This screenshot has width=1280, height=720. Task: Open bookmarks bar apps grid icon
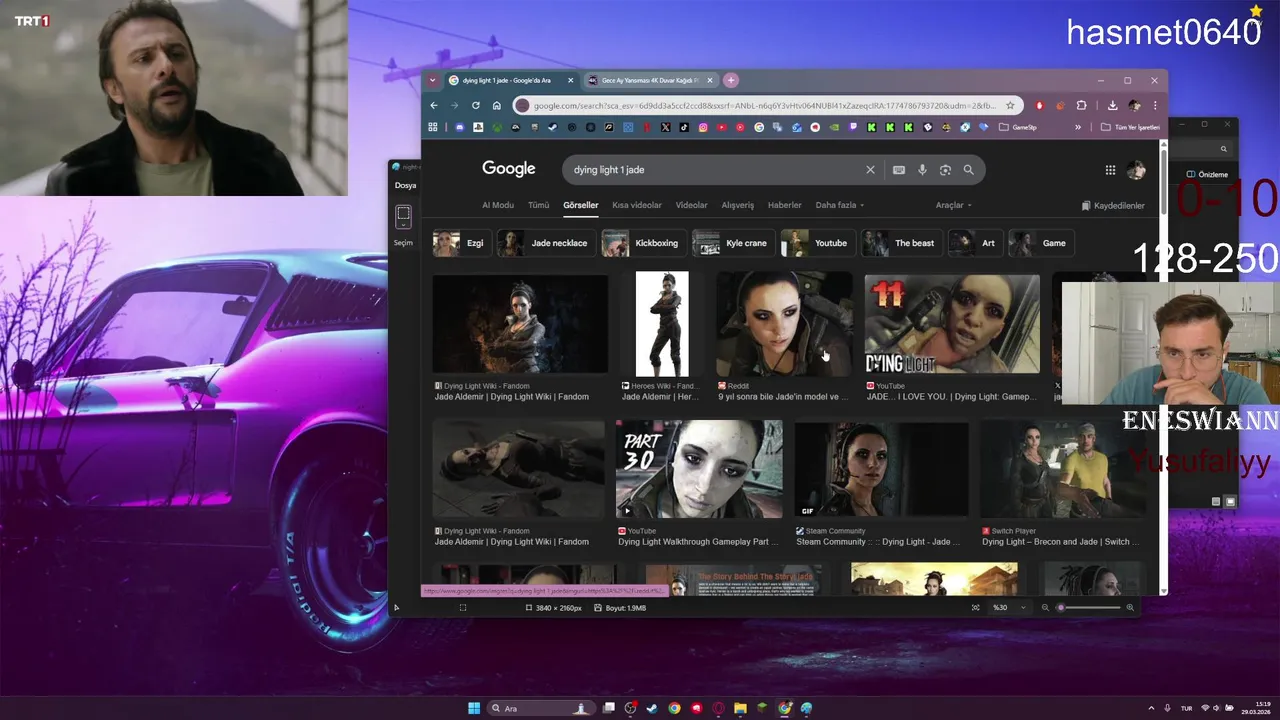tap(433, 127)
